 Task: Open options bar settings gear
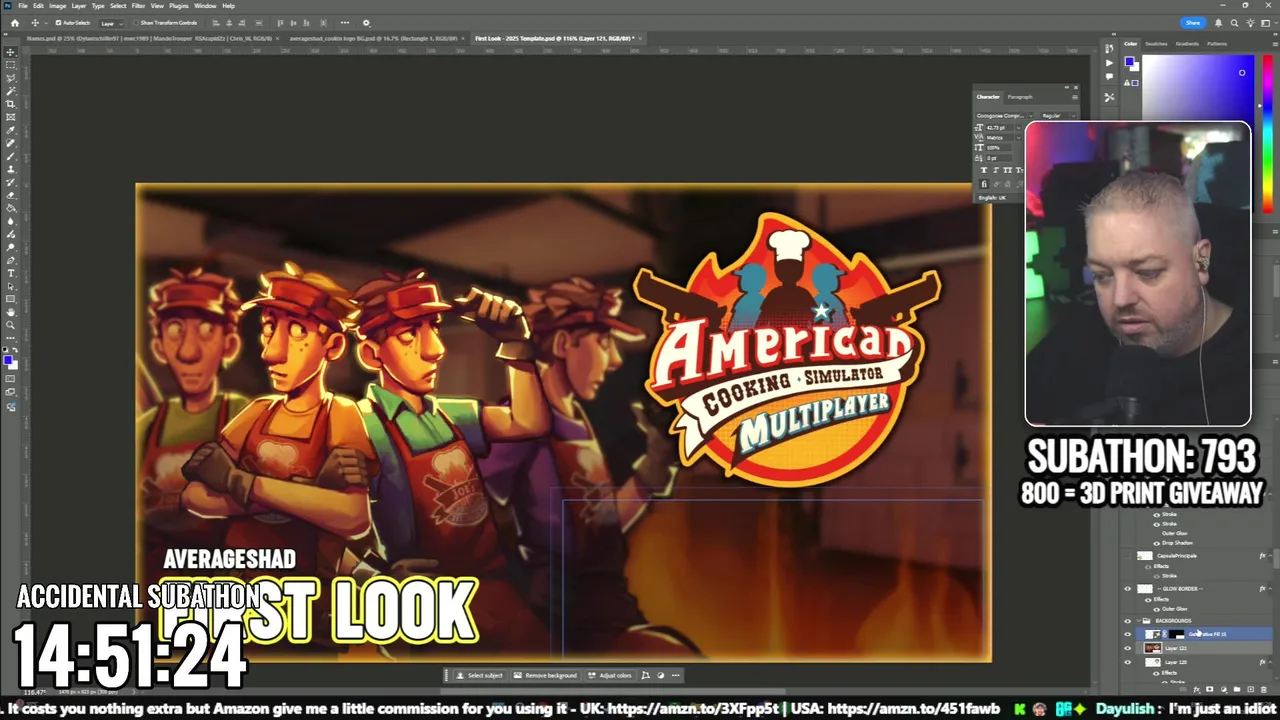point(366,23)
